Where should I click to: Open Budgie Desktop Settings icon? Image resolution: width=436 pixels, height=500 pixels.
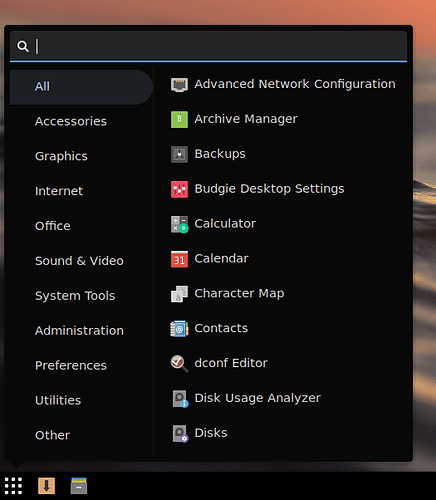[179, 189]
